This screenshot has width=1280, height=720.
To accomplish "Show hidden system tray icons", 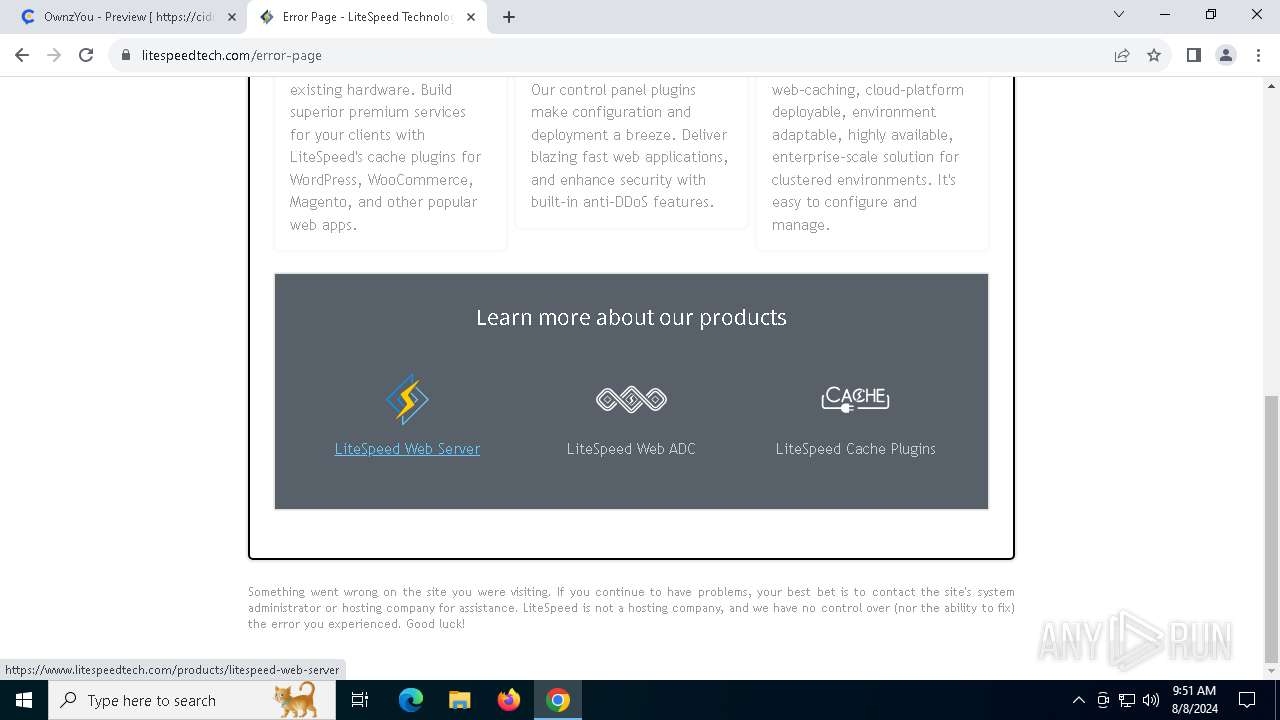I will (x=1078, y=700).
